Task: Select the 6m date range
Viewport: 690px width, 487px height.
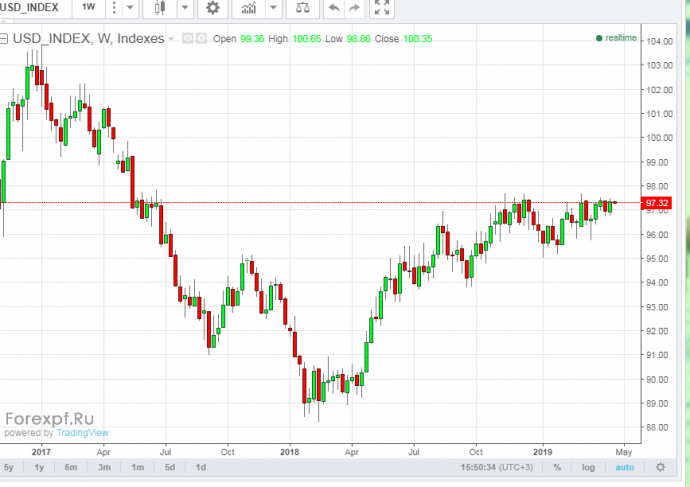Action: (x=72, y=467)
